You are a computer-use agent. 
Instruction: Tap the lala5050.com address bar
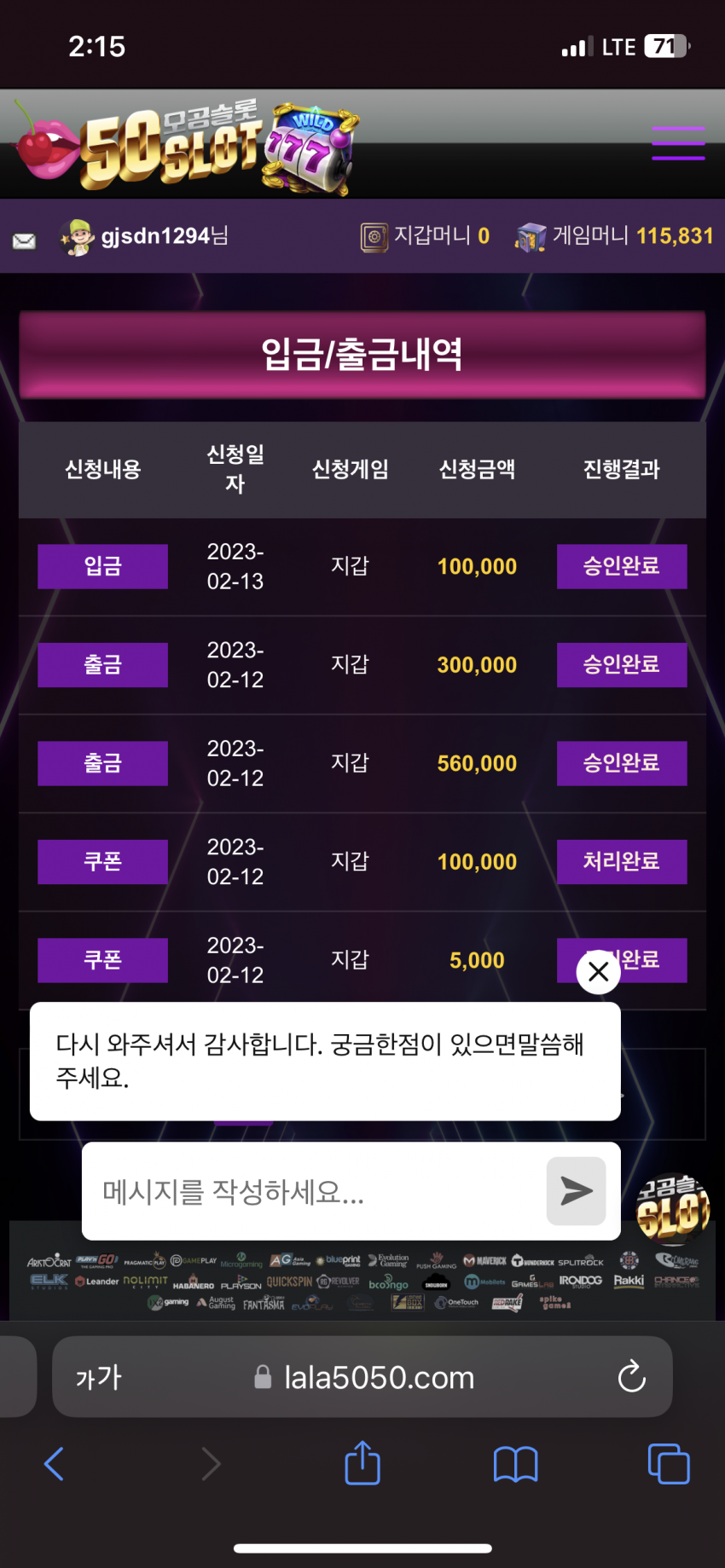[x=362, y=1377]
